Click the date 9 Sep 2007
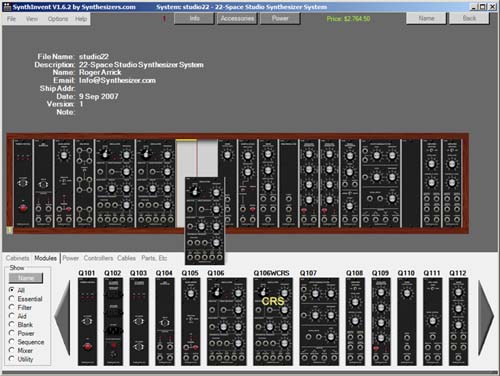The height and width of the screenshot is (376, 500). (99, 96)
